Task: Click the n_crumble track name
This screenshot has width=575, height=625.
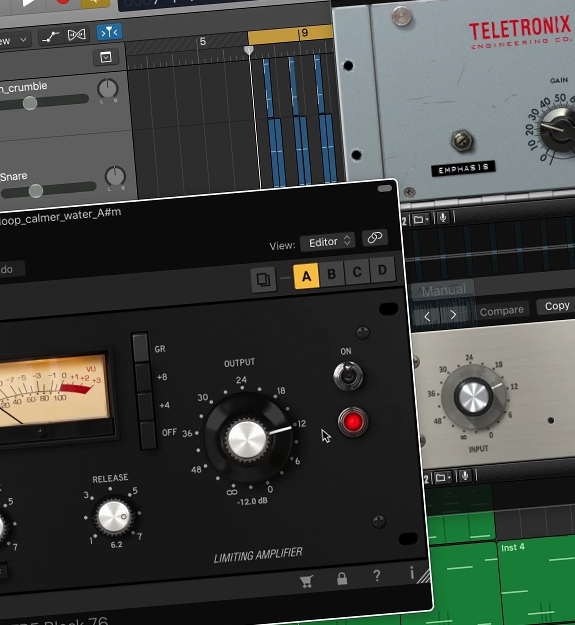Action: (24, 87)
